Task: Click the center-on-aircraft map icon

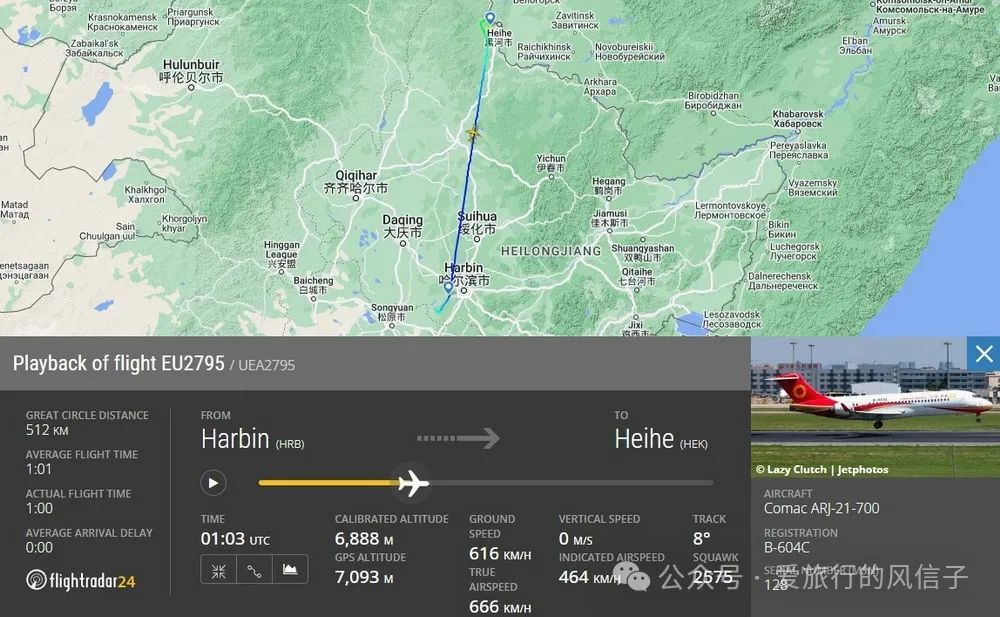Action: 218,570
